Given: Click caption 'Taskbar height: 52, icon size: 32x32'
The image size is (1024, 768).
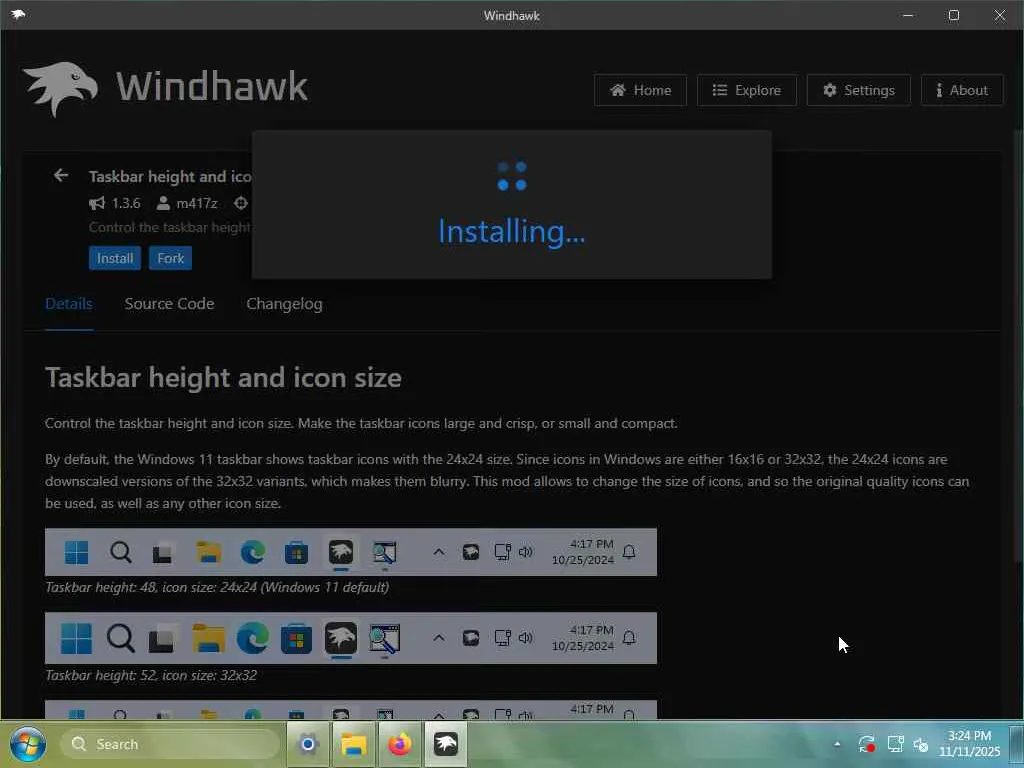Looking at the screenshot, I should [151, 675].
